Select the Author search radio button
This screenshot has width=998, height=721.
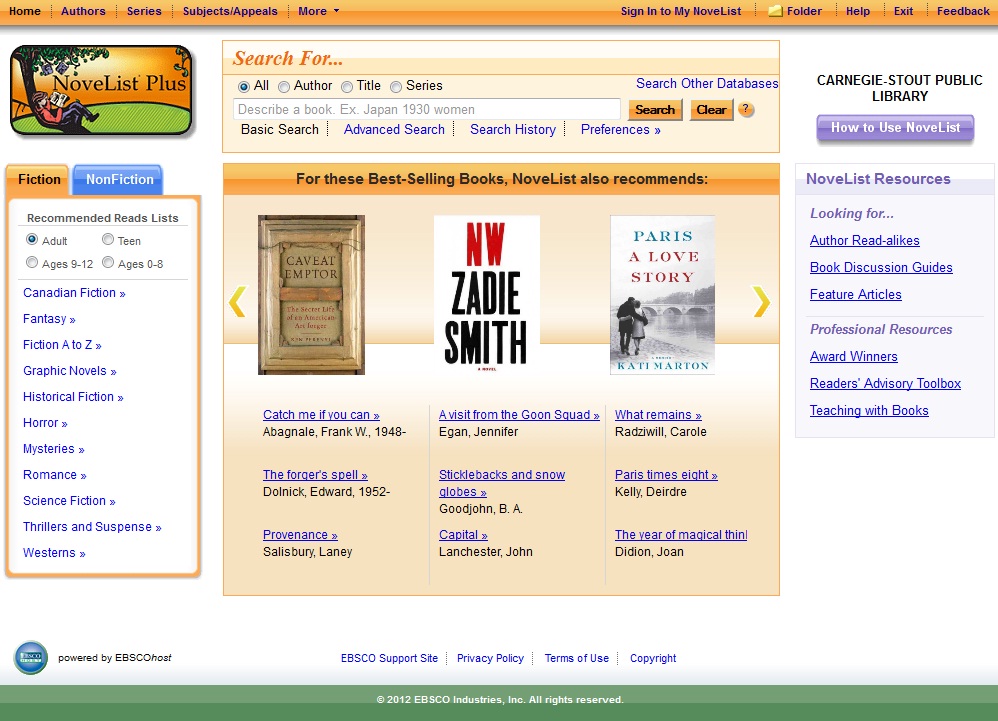point(284,87)
